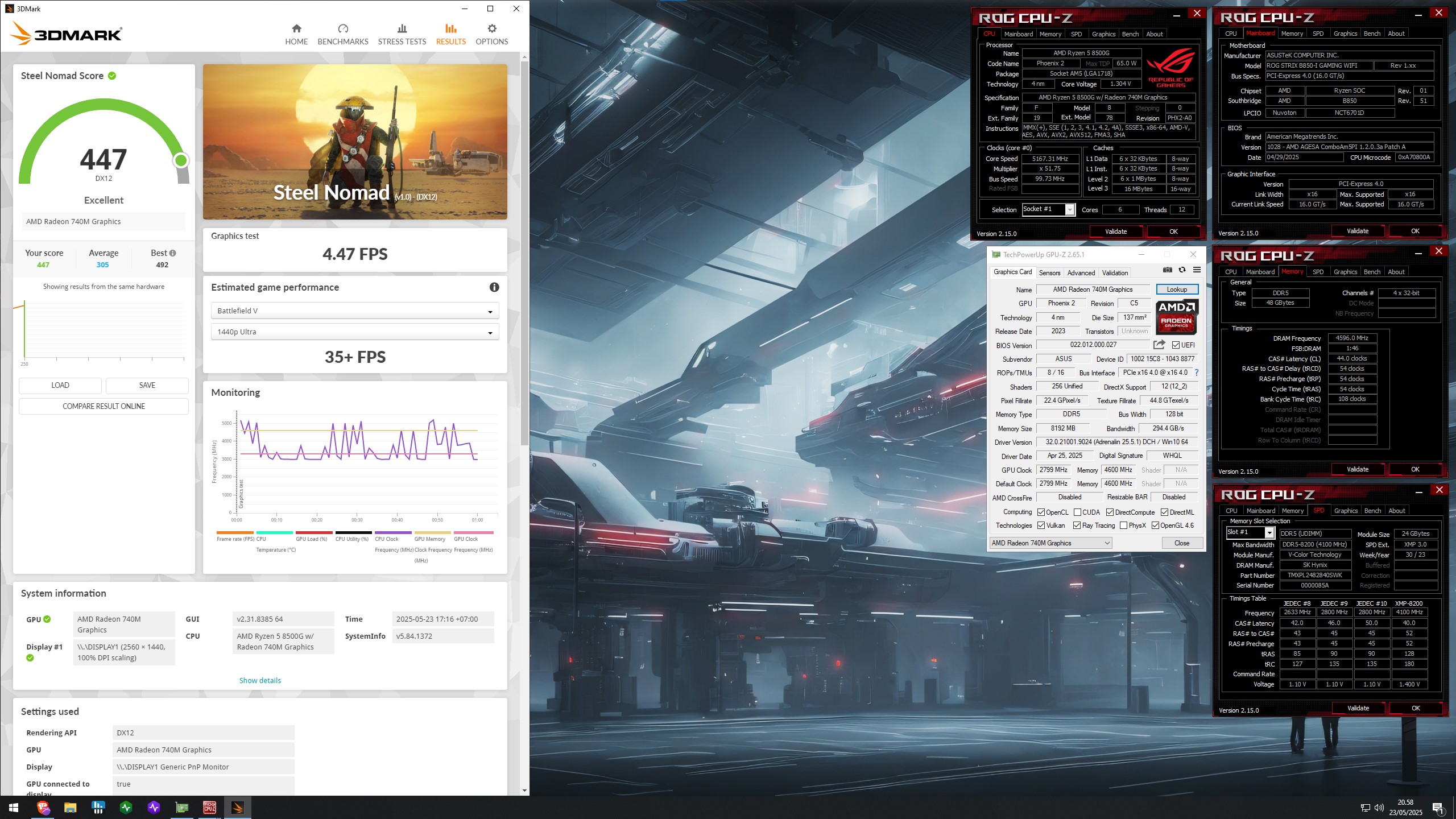The height and width of the screenshot is (819, 1456).
Task: Open the BENCHMARKS section in 3DMark
Action: [343, 35]
